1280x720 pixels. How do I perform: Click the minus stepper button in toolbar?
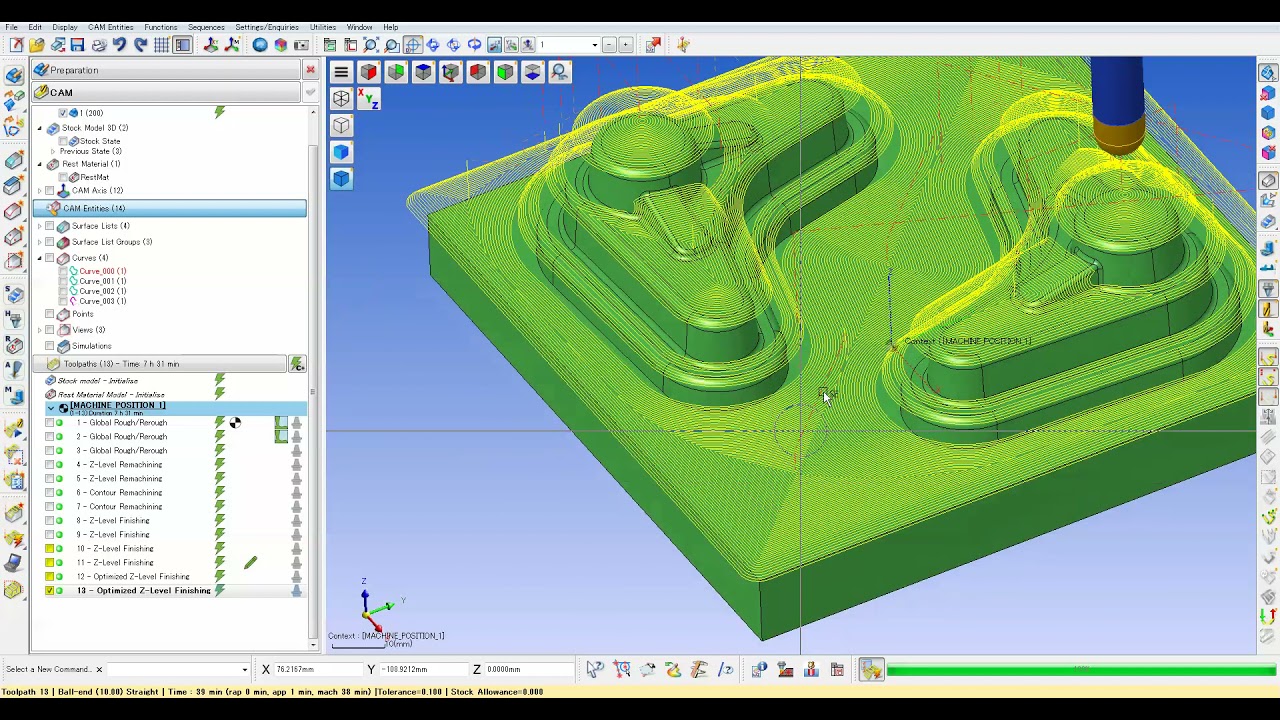pos(609,45)
